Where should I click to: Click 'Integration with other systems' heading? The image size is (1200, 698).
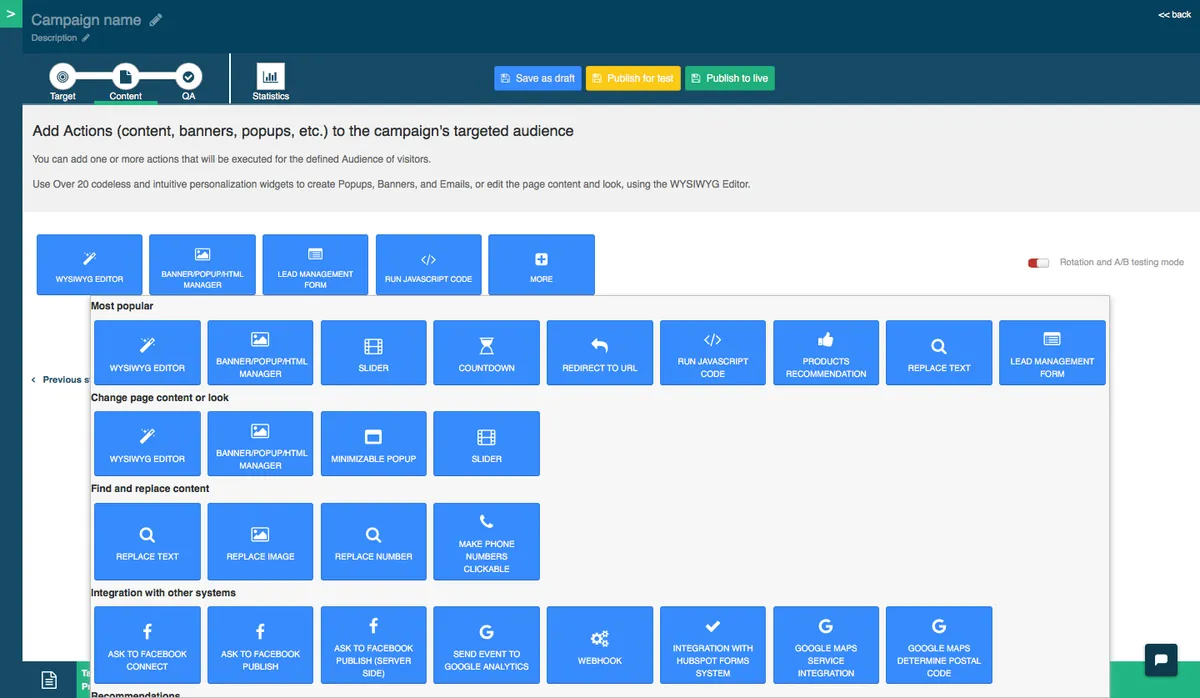pos(163,593)
